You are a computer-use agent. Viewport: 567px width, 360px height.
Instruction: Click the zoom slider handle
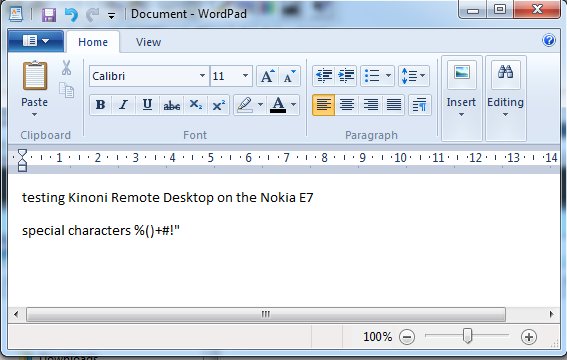(468, 335)
